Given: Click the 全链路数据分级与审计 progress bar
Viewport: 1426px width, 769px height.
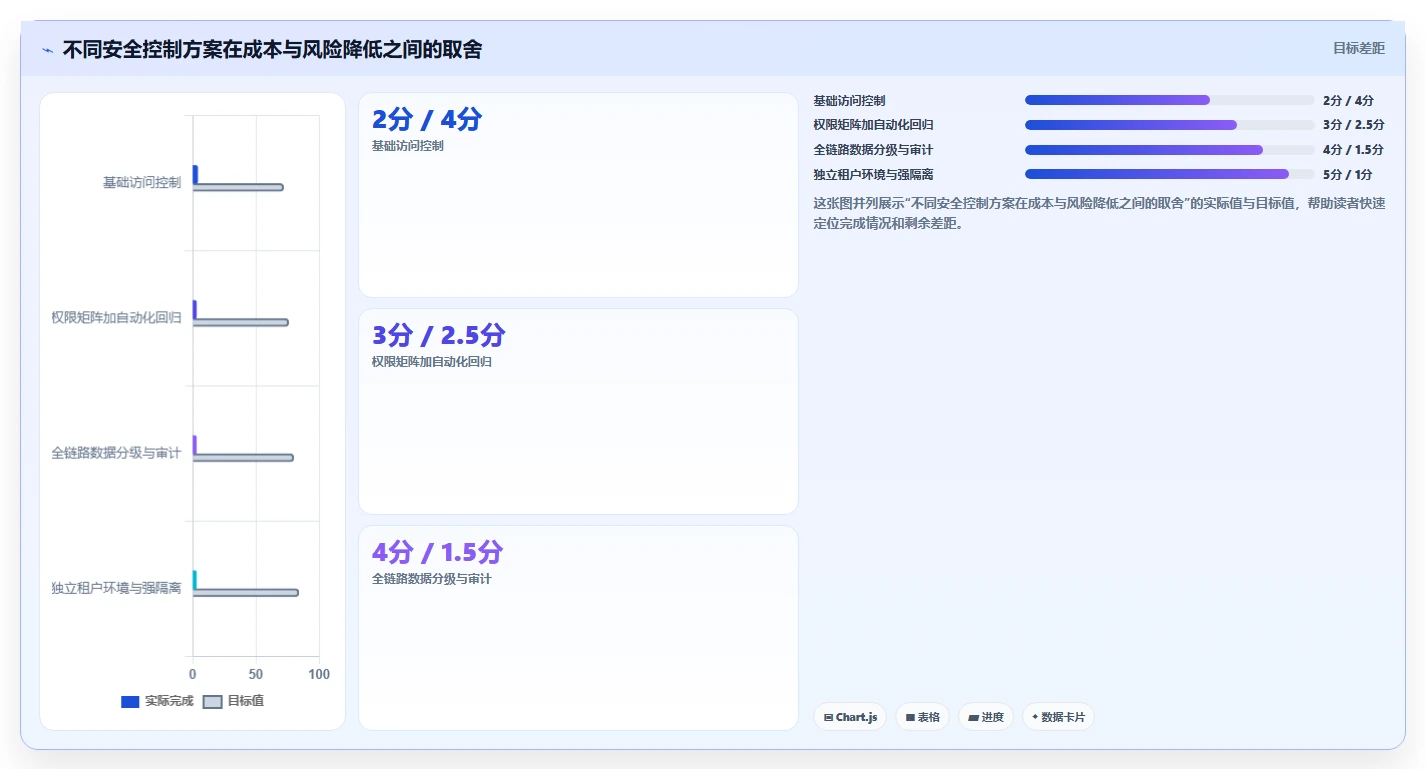Looking at the screenshot, I should pos(1169,150).
